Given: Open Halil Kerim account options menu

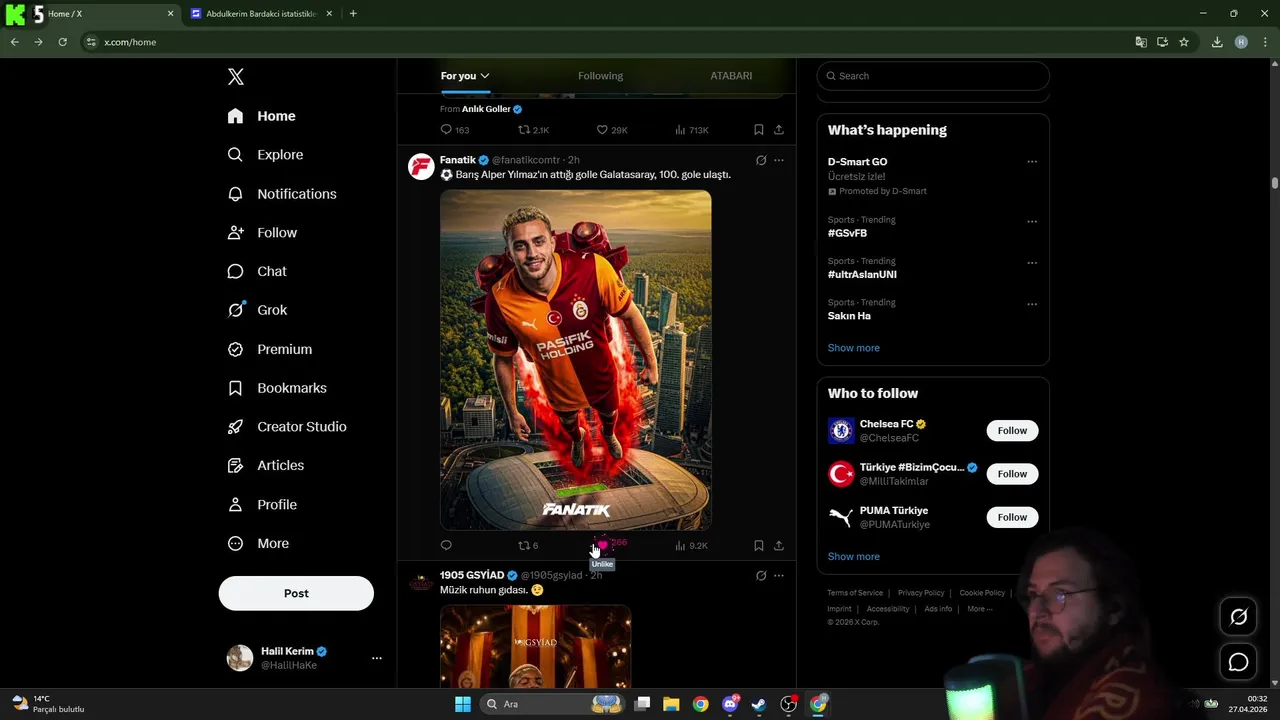Looking at the screenshot, I should [x=377, y=658].
